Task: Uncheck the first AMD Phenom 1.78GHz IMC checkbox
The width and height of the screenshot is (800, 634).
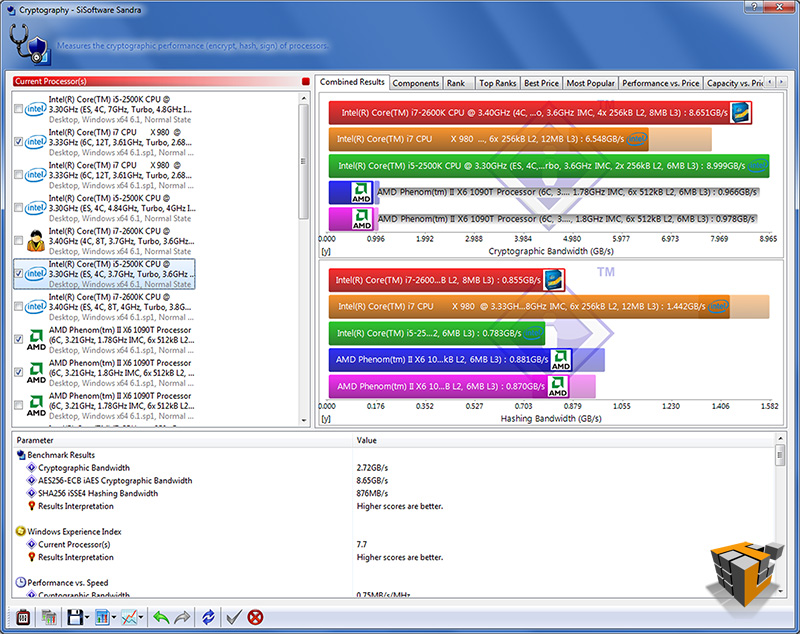Action: point(18,339)
